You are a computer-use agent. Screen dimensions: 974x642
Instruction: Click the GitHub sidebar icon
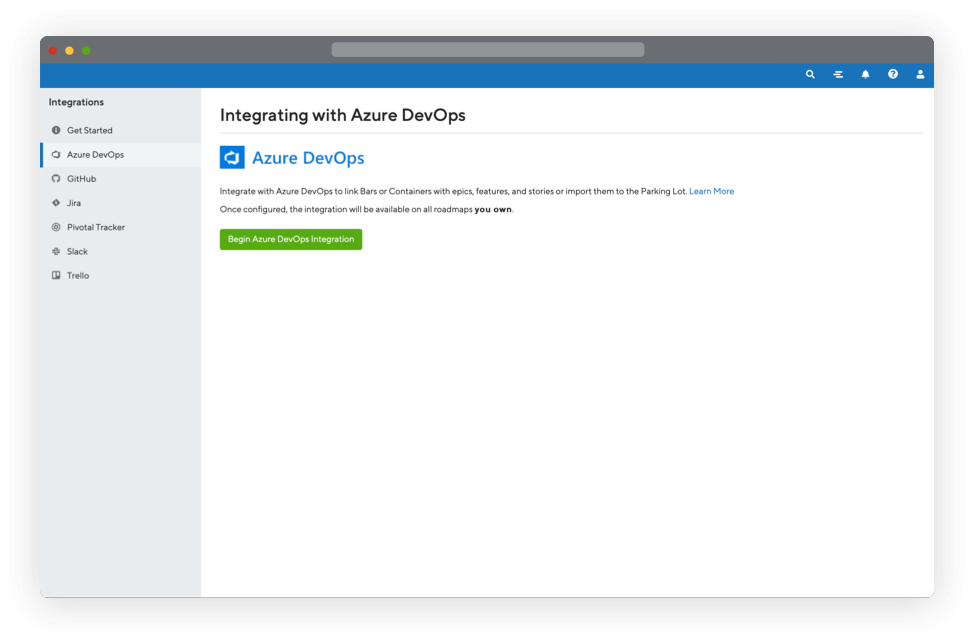(56, 179)
